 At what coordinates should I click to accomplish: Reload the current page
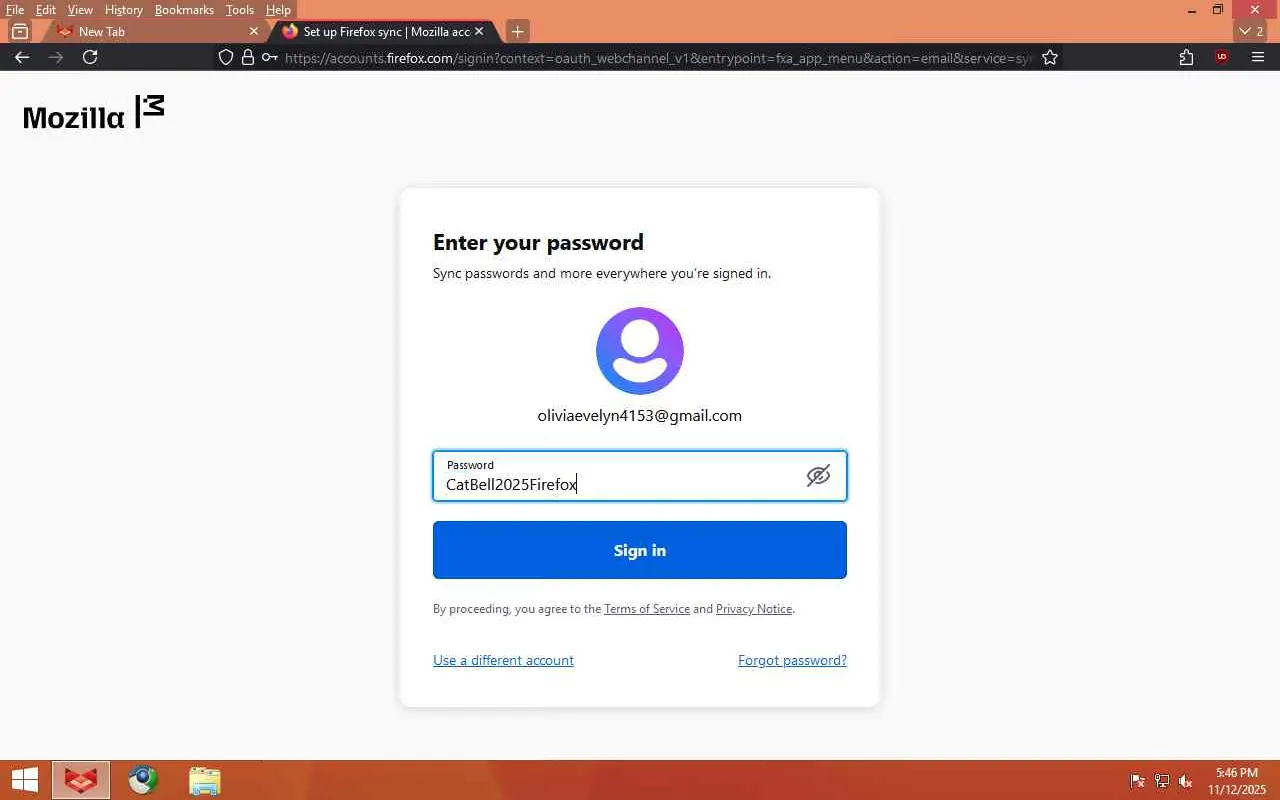pyautogui.click(x=90, y=57)
